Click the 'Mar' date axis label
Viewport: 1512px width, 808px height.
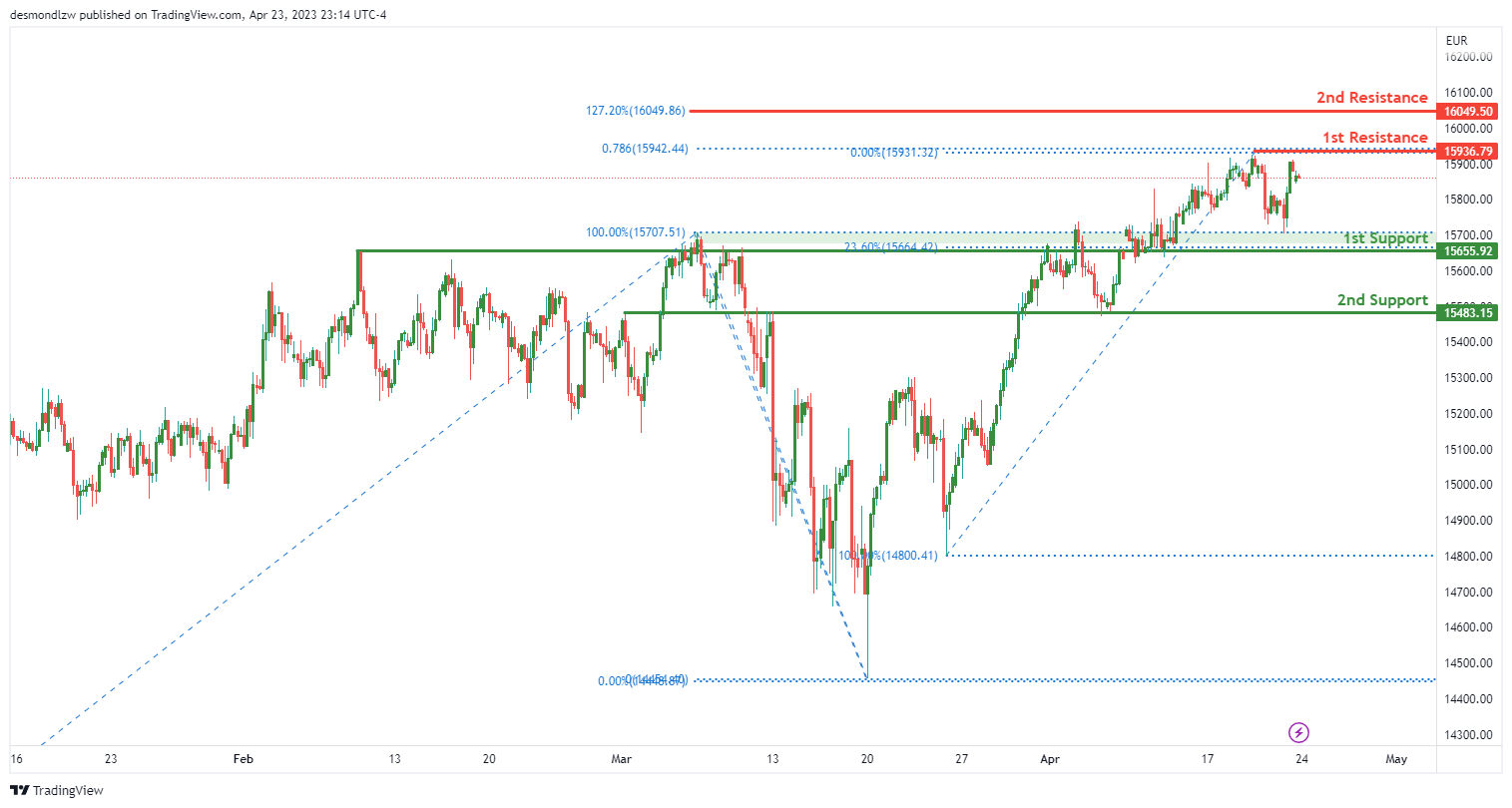click(x=622, y=759)
